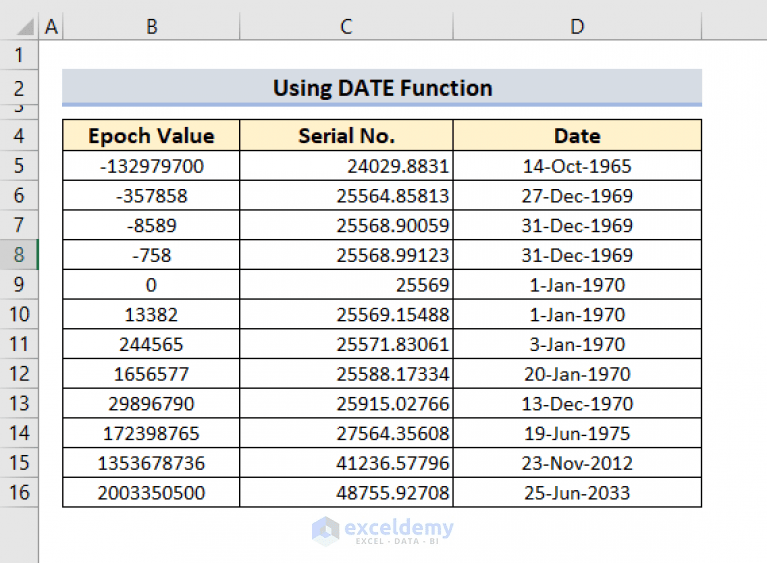
Task: Select serial cell 41236.57796
Action: tap(346, 463)
